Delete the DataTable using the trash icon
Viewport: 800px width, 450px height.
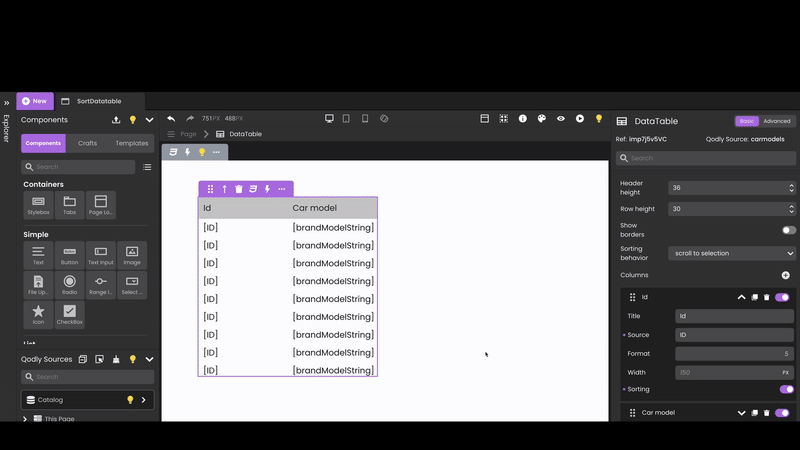239,189
